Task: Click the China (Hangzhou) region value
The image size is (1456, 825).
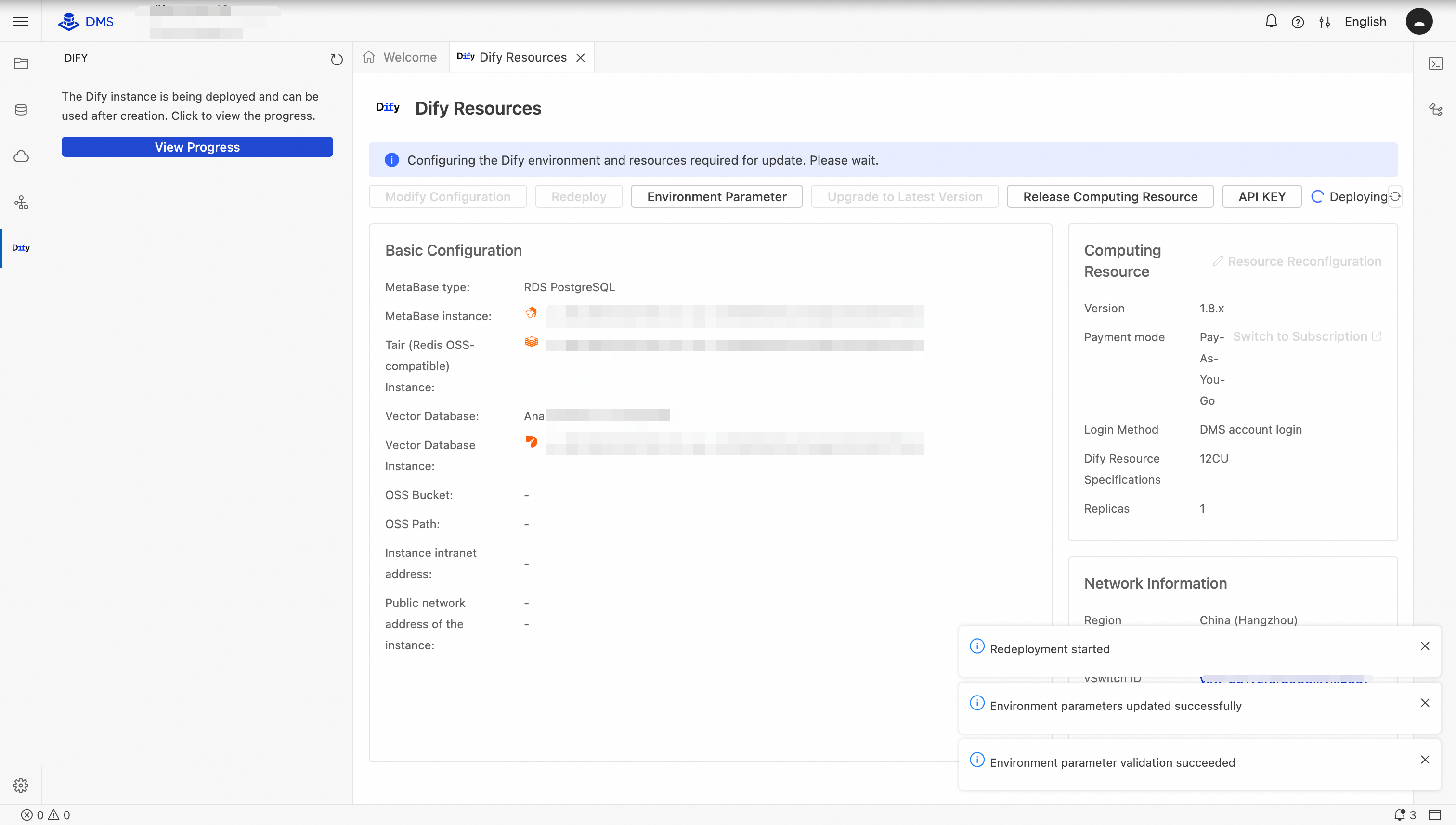Action: (1248, 620)
